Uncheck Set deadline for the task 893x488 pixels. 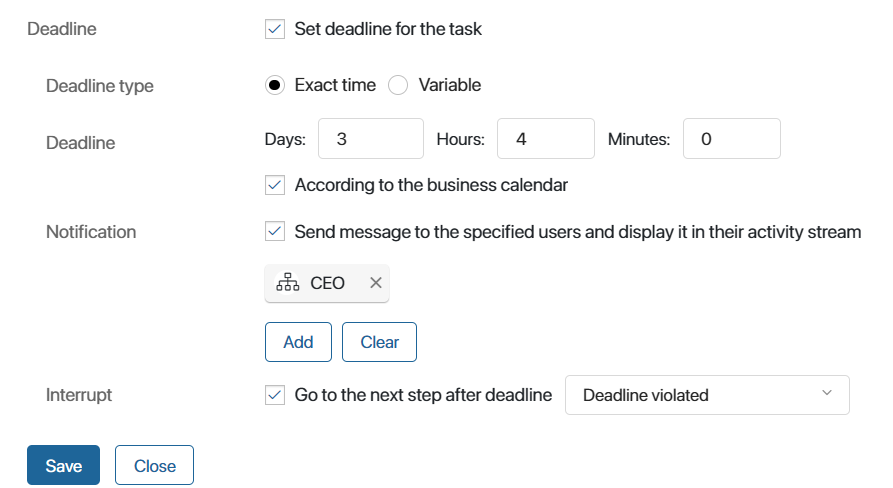coord(275,29)
